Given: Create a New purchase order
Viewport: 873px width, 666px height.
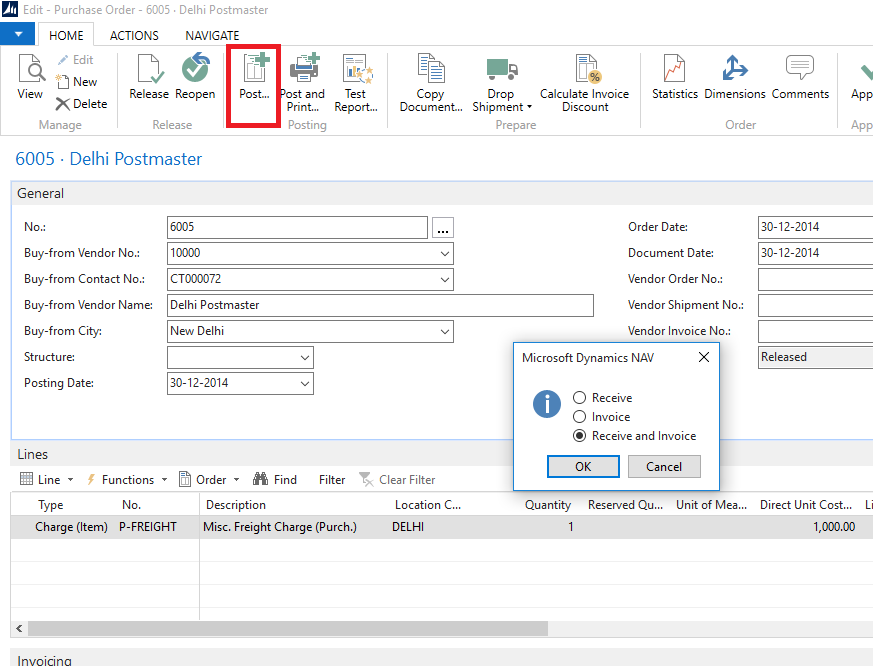Looking at the screenshot, I should [x=77, y=82].
